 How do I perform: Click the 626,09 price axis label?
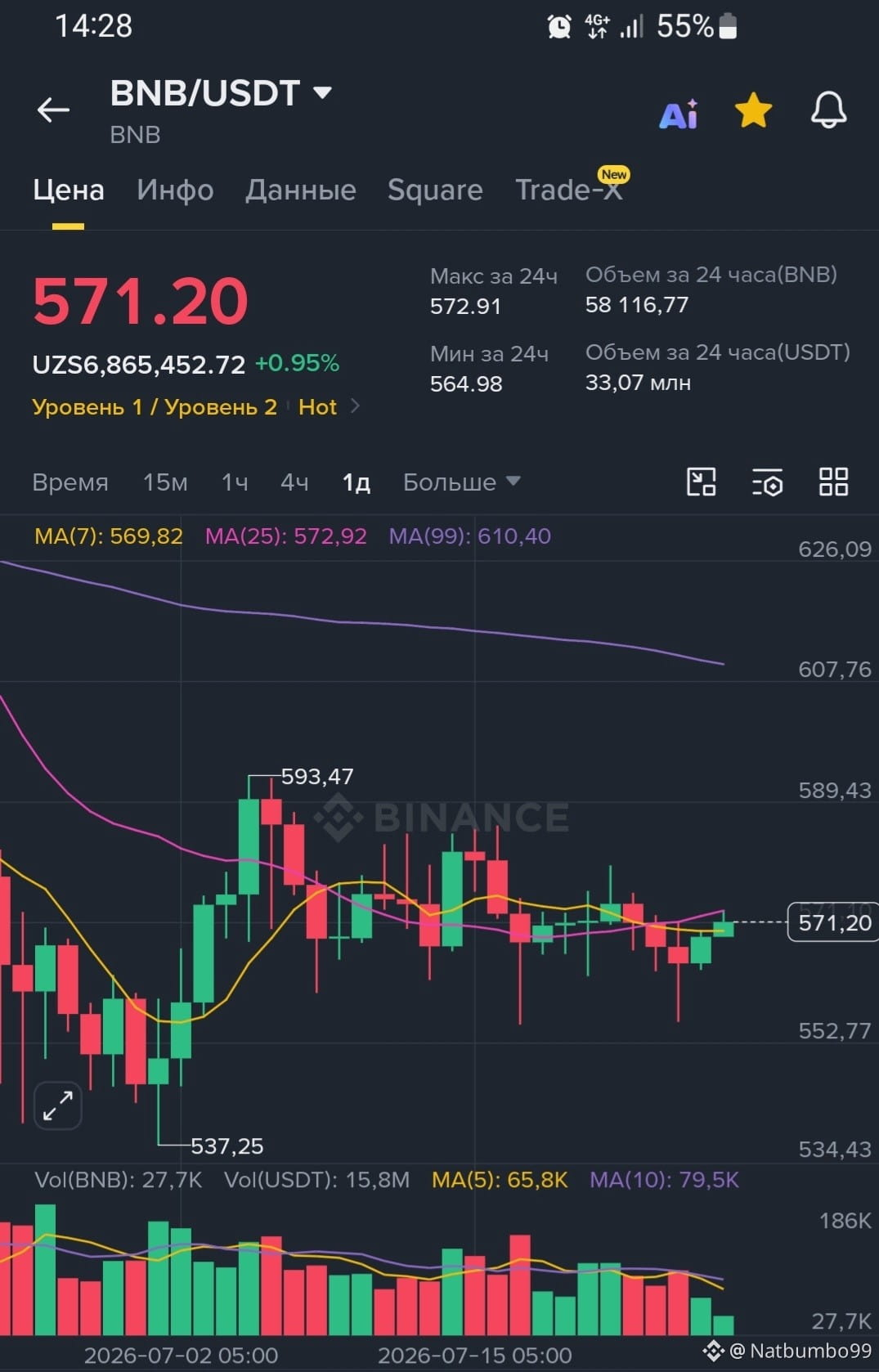[x=835, y=549]
